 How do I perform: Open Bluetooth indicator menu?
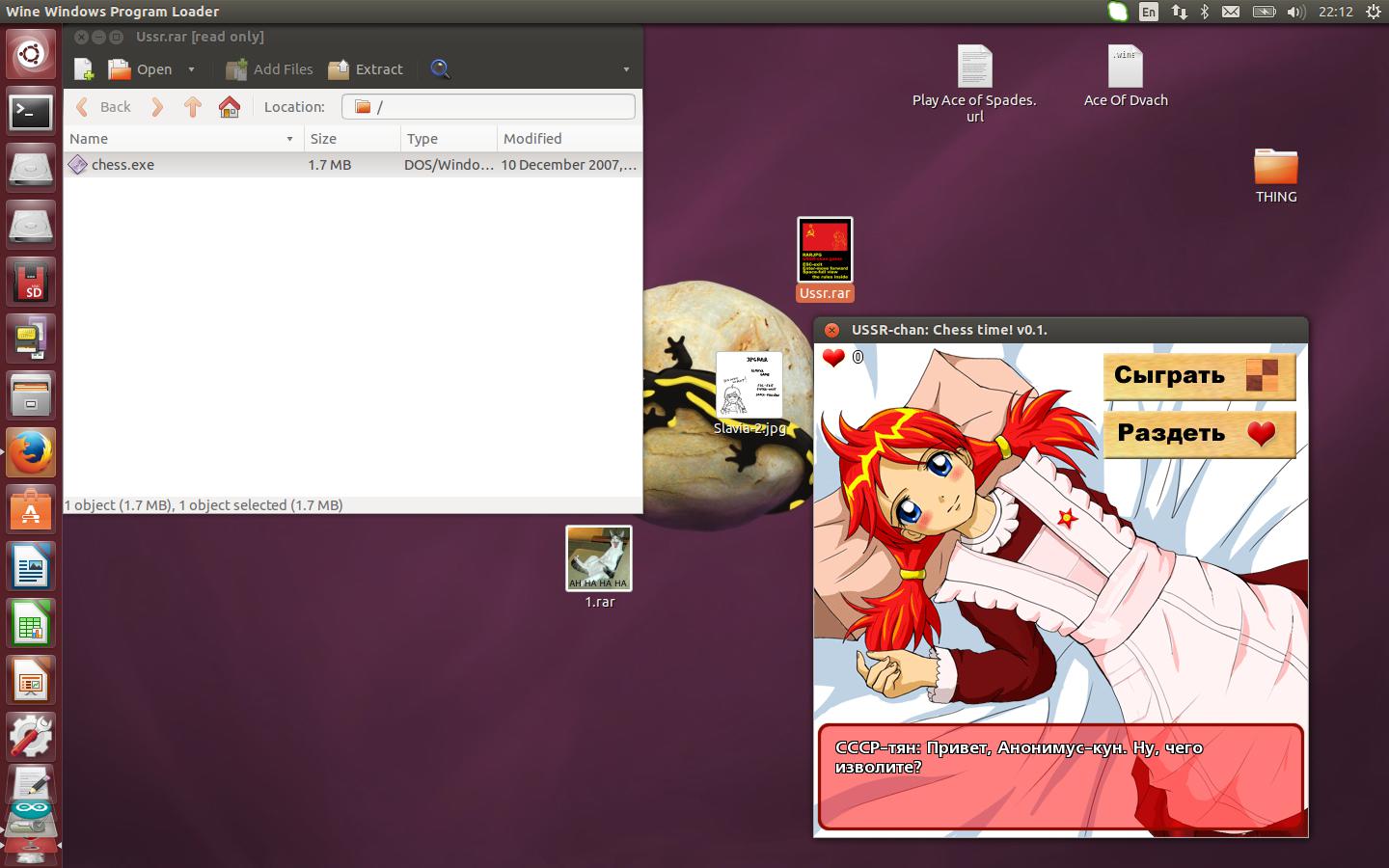coord(1205,12)
